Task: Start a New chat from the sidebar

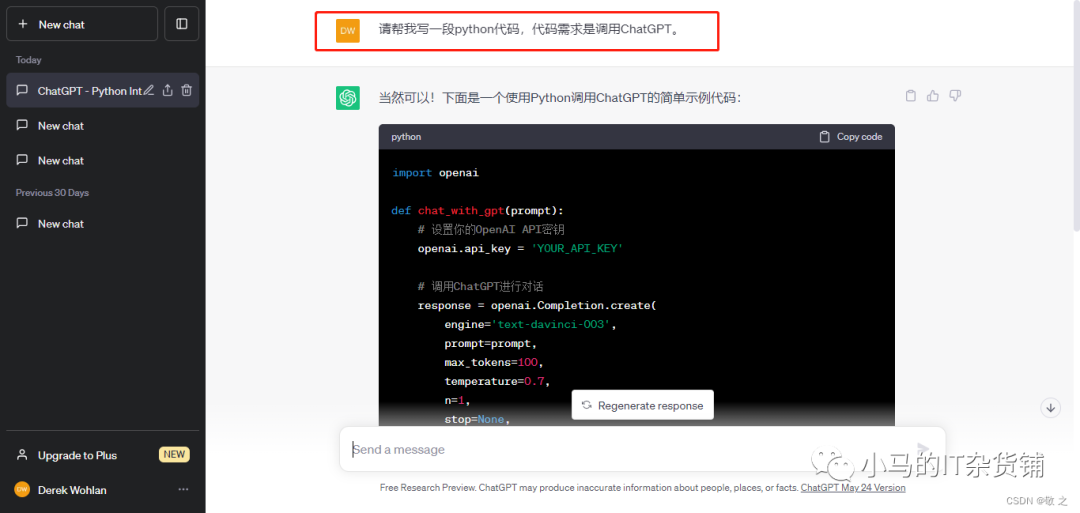Action: [82, 24]
